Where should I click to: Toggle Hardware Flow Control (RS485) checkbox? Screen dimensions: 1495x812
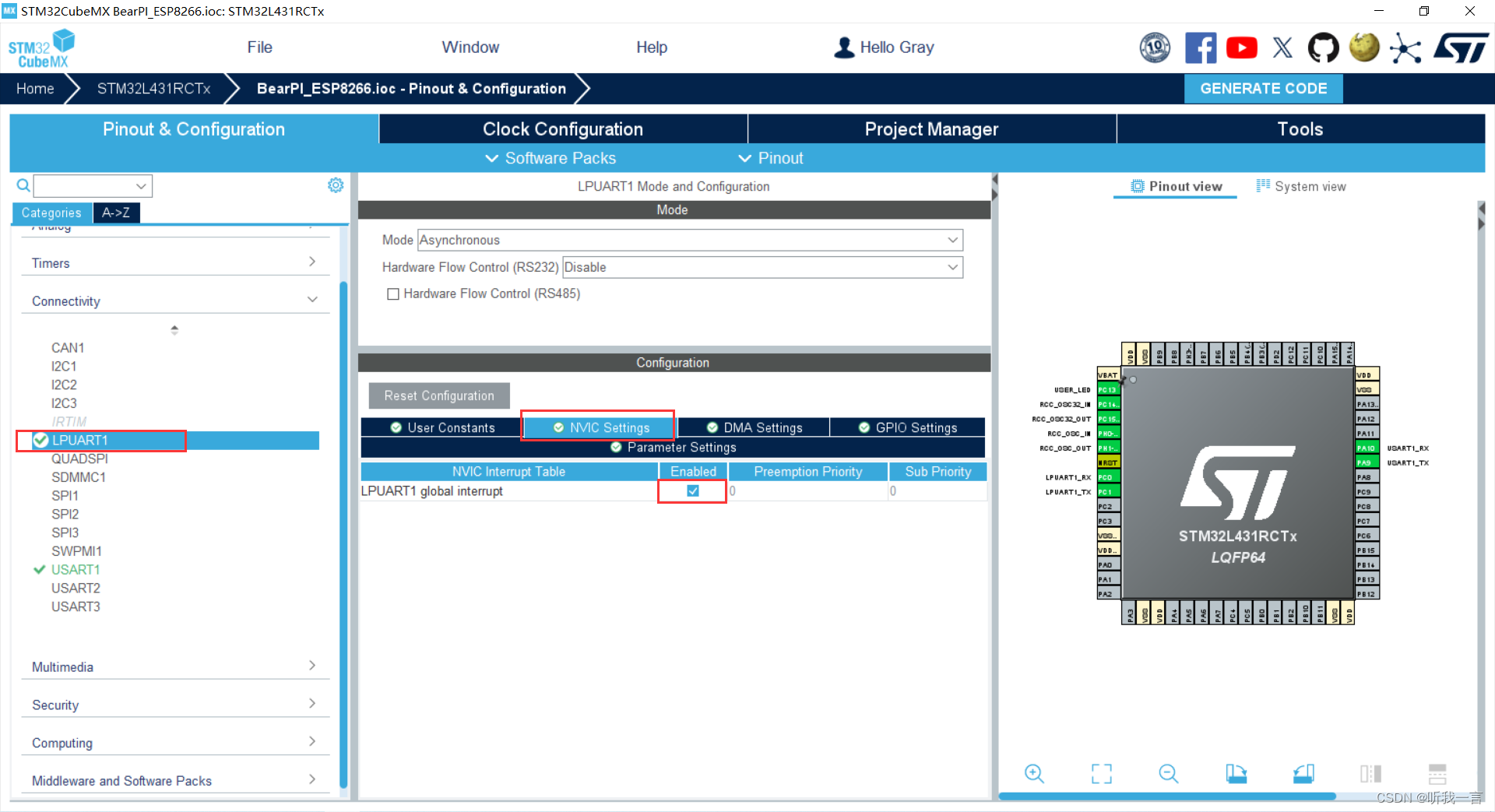pyautogui.click(x=393, y=294)
